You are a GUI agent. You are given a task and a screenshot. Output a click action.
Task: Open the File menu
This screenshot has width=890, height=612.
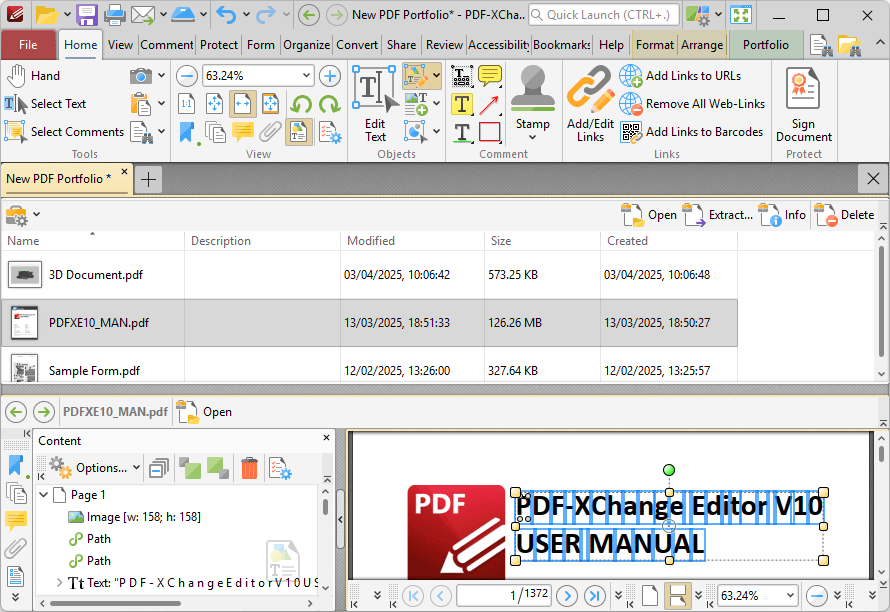tap(28, 45)
